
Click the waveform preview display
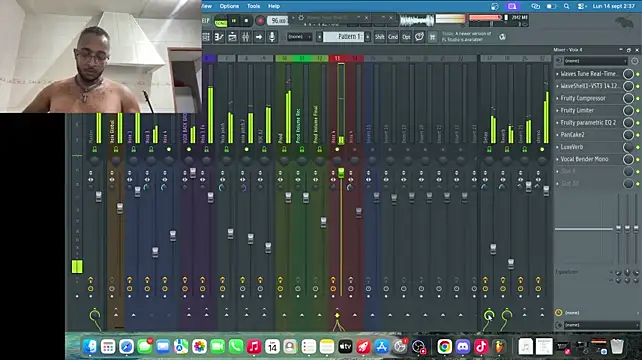tap(417, 20)
